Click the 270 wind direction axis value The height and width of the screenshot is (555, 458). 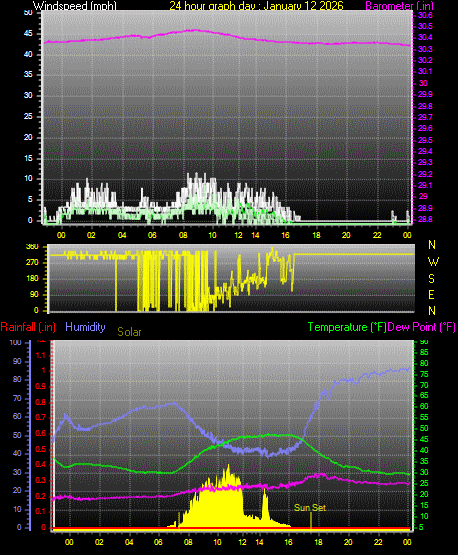tap(32, 263)
